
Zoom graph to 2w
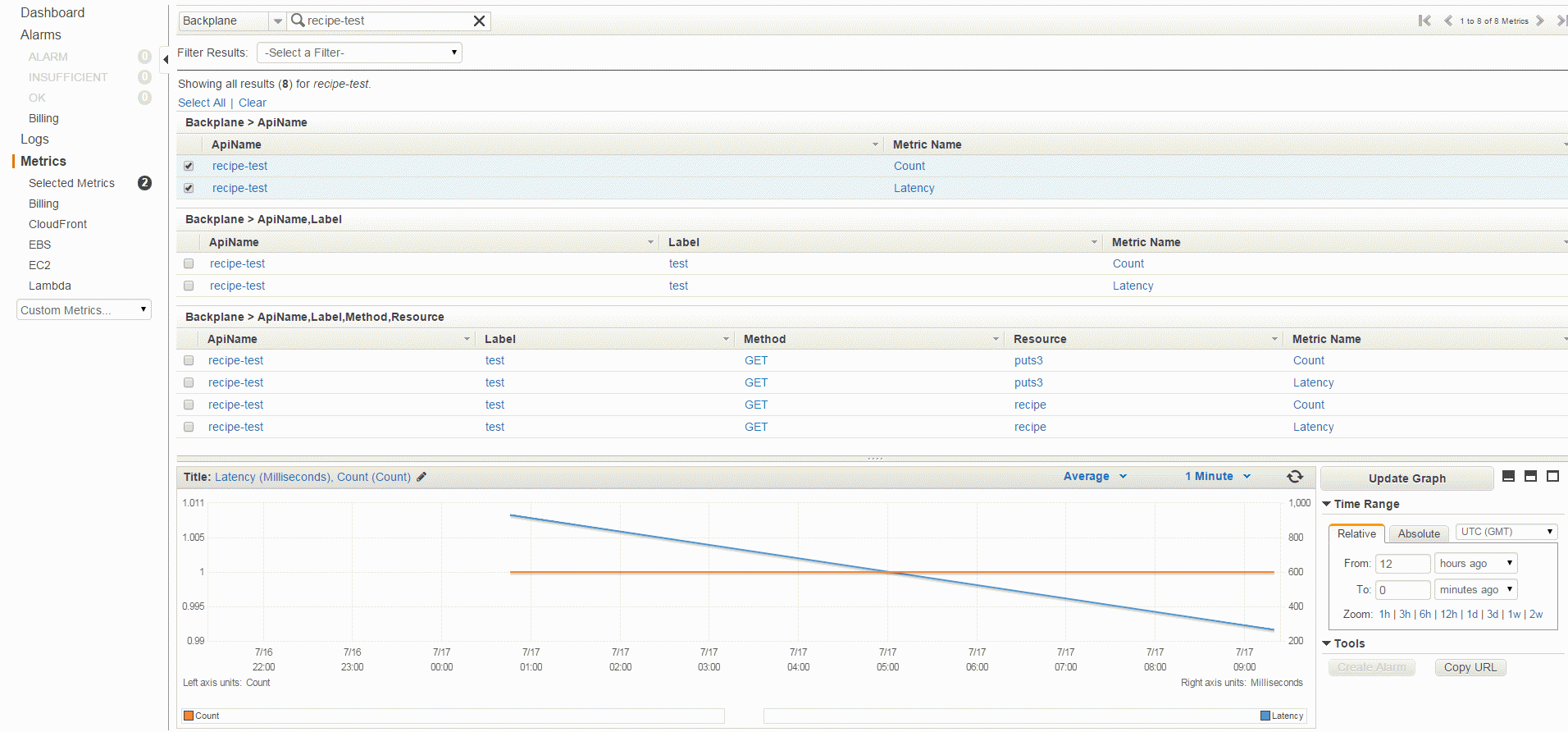point(1536,614)
